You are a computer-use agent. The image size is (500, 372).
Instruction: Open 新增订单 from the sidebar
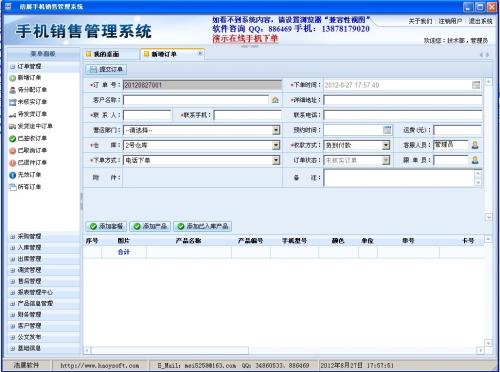click(25, 78)
